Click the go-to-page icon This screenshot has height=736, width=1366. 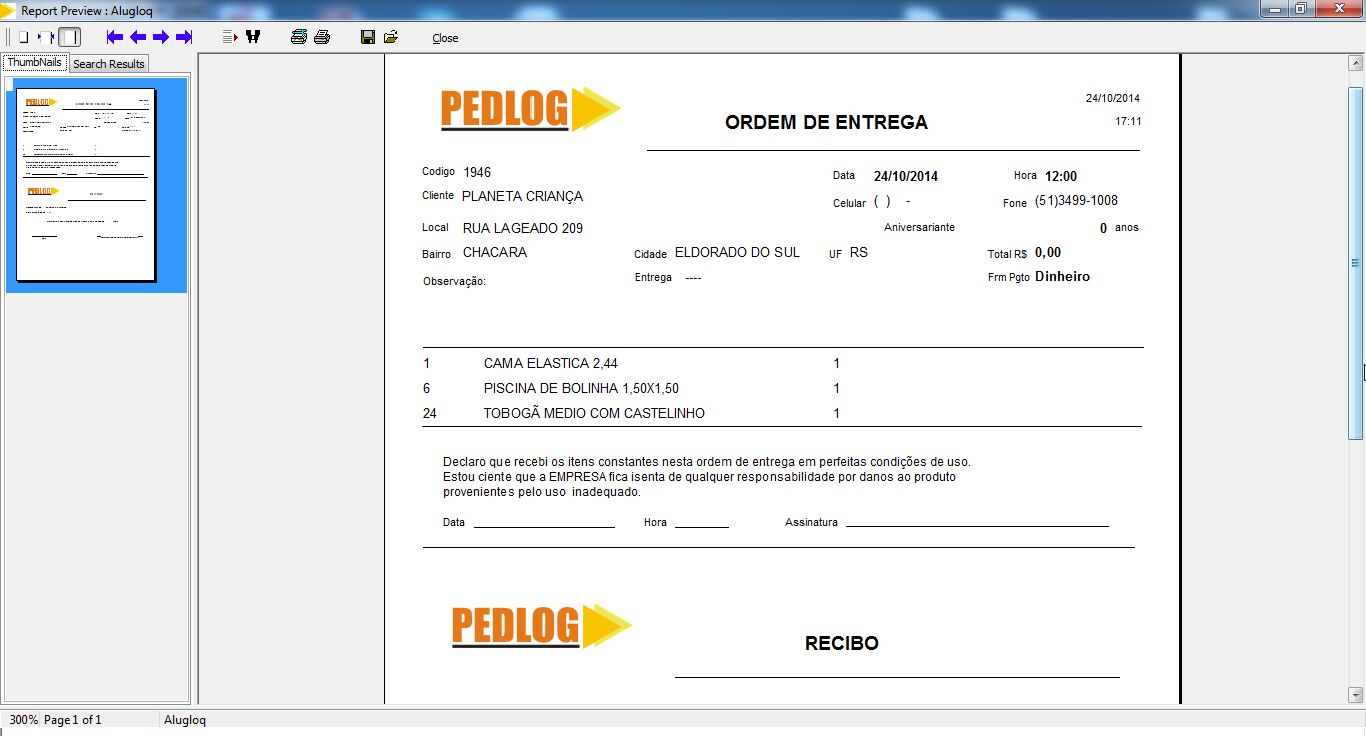229,37
